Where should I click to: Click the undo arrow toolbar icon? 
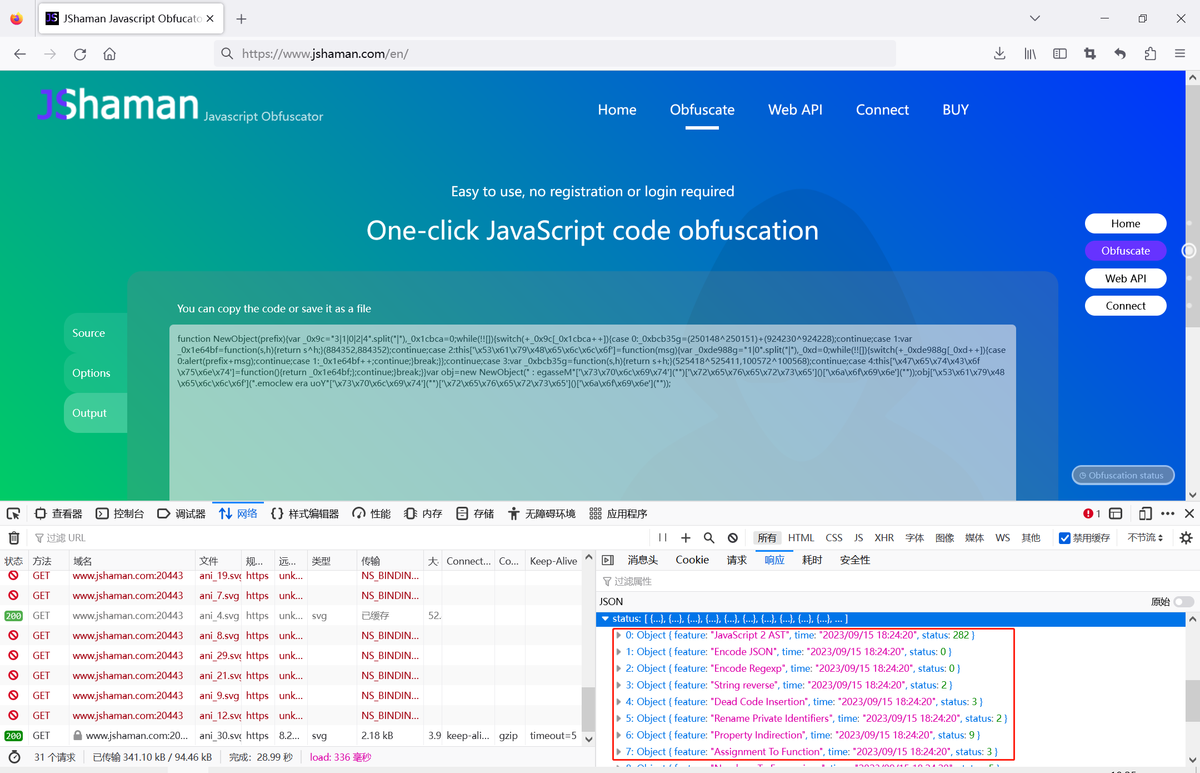1120,54
